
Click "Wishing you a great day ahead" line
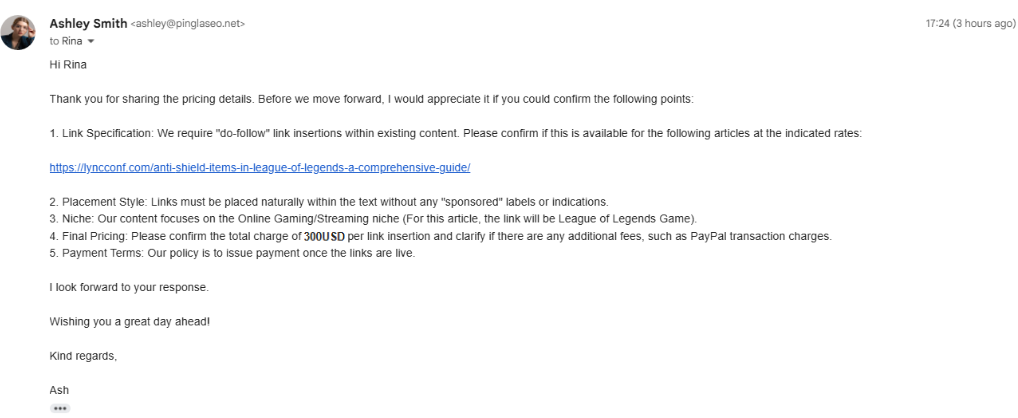click(130, 321)
